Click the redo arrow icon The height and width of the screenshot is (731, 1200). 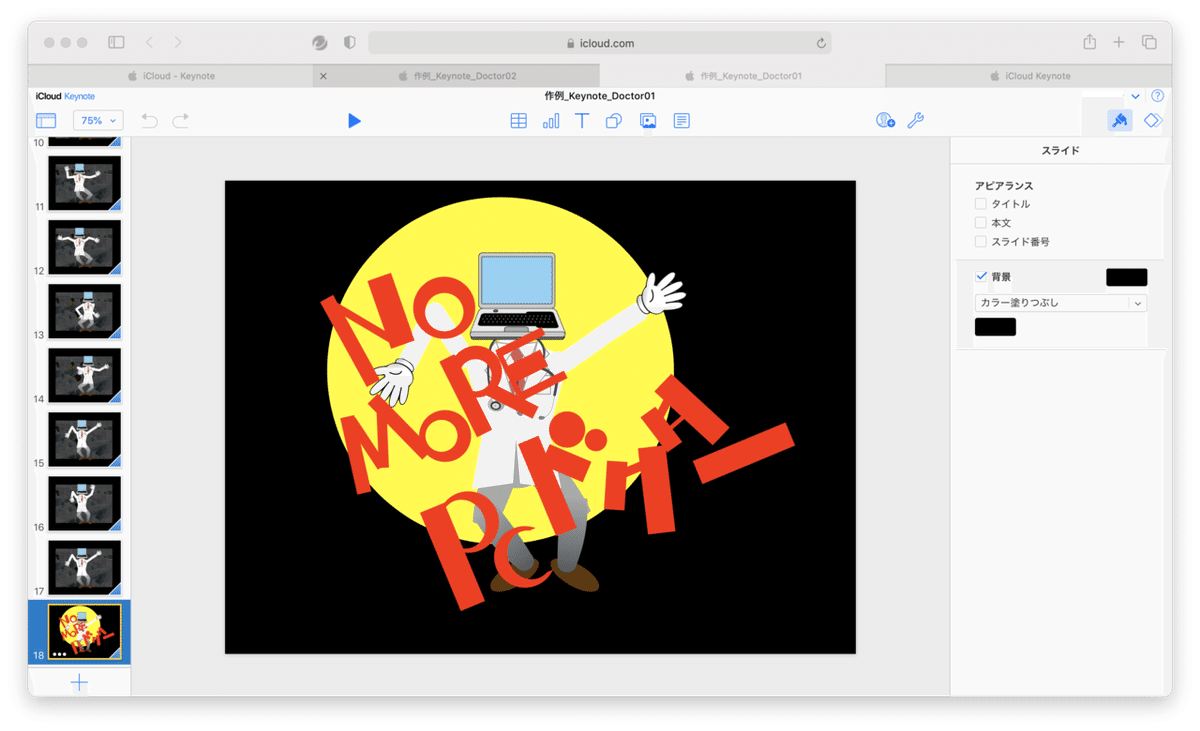180,120
